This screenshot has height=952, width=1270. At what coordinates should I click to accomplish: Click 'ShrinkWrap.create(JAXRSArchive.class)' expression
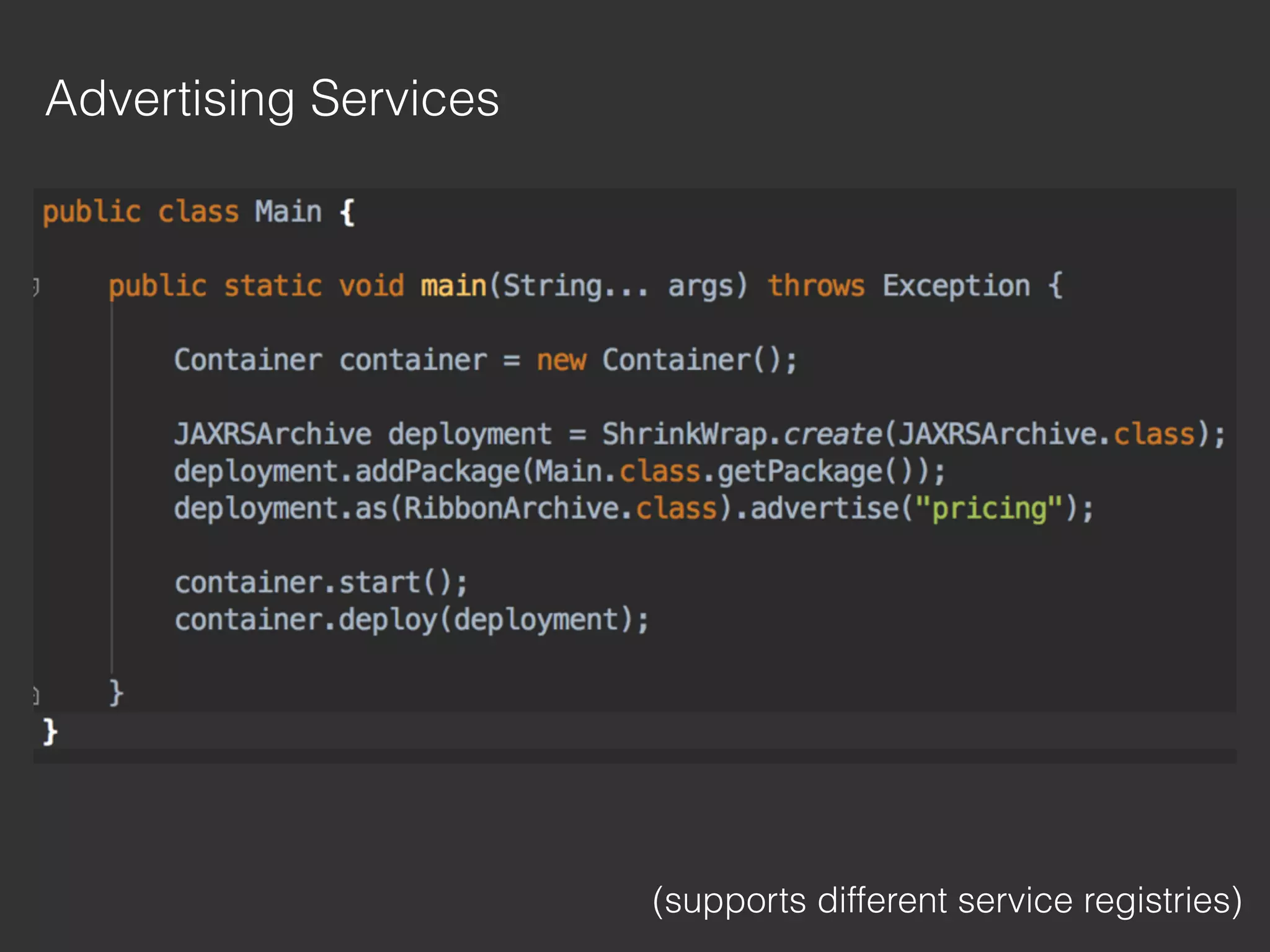[907, 434]
